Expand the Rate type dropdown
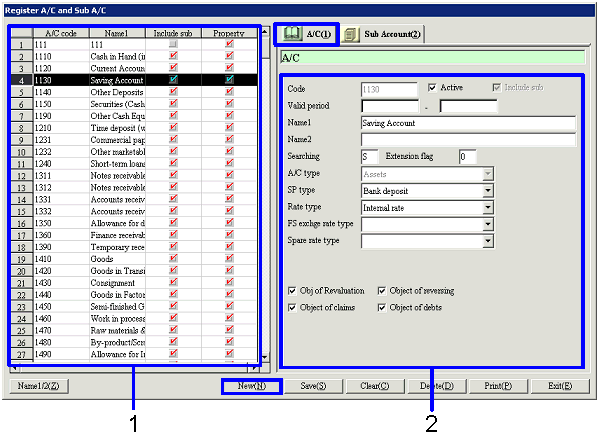 point(488,207)
